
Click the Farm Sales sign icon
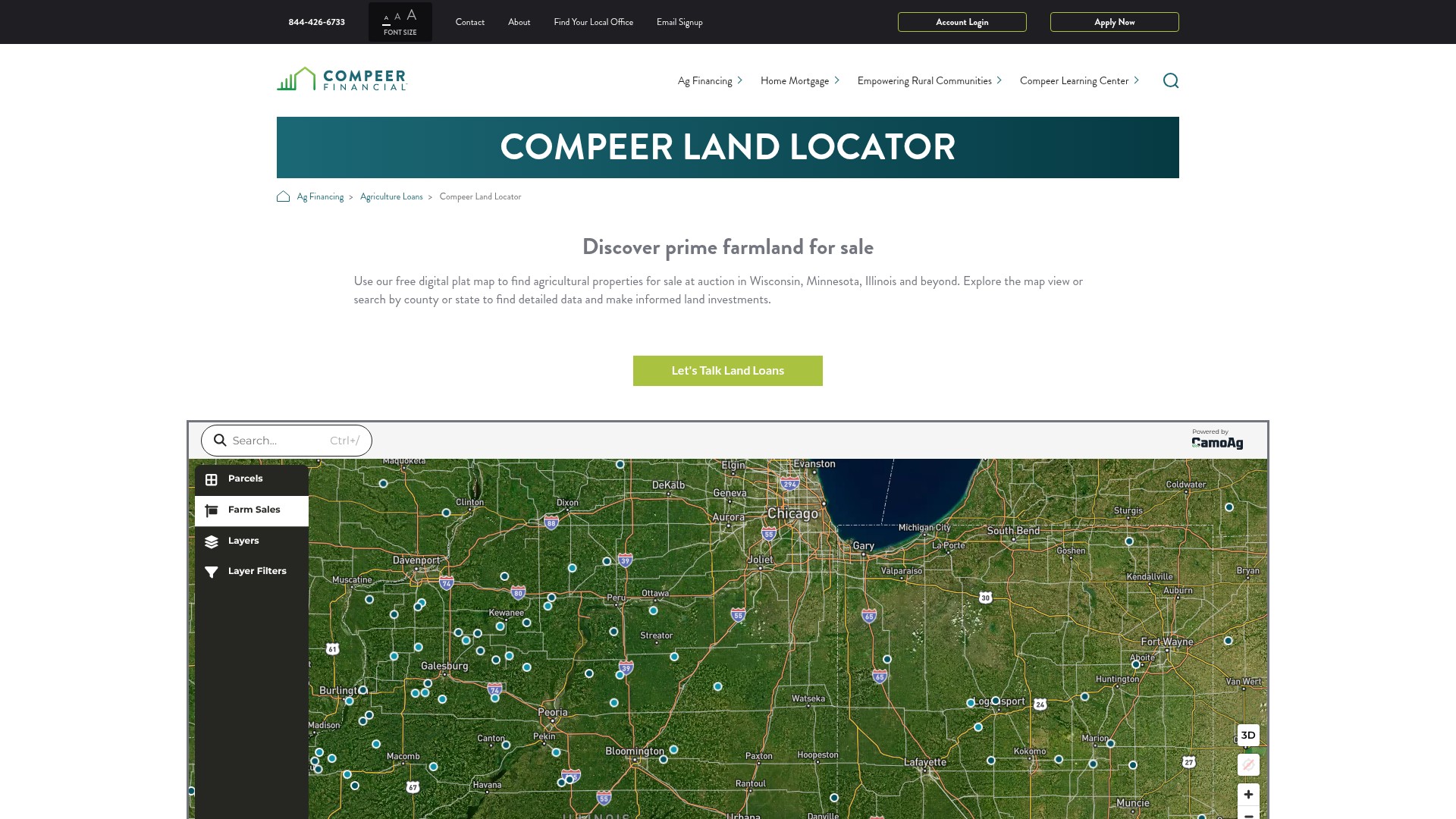(x=212, y=510)
